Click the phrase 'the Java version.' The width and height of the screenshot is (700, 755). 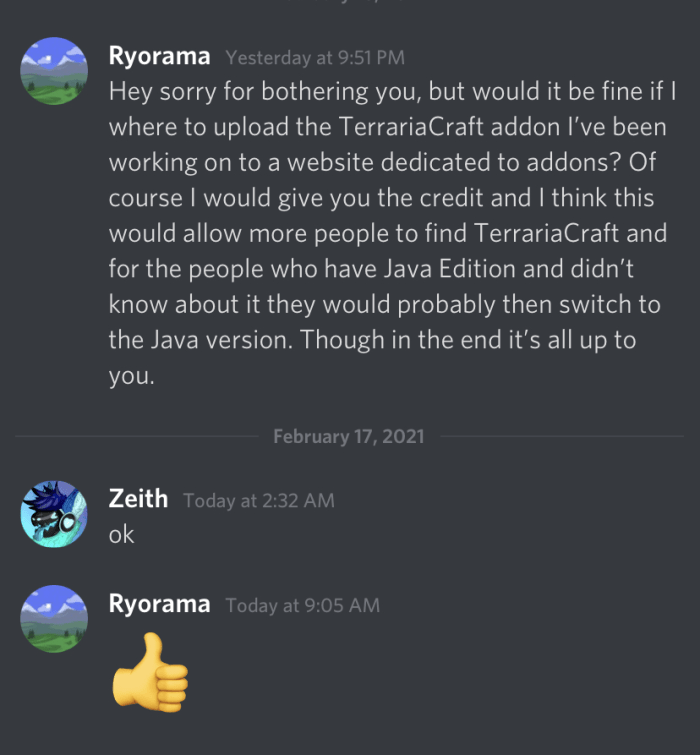pyautogui.click(x=201, y=339)
